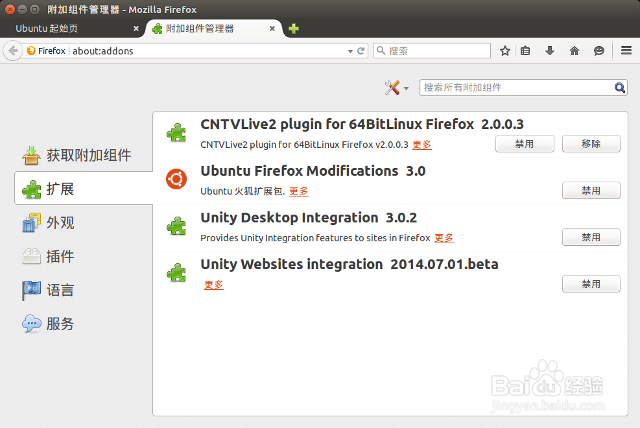Open 获取附加组件 category
The width and height of the screenshot is (640, 428).
coord(84,155)
